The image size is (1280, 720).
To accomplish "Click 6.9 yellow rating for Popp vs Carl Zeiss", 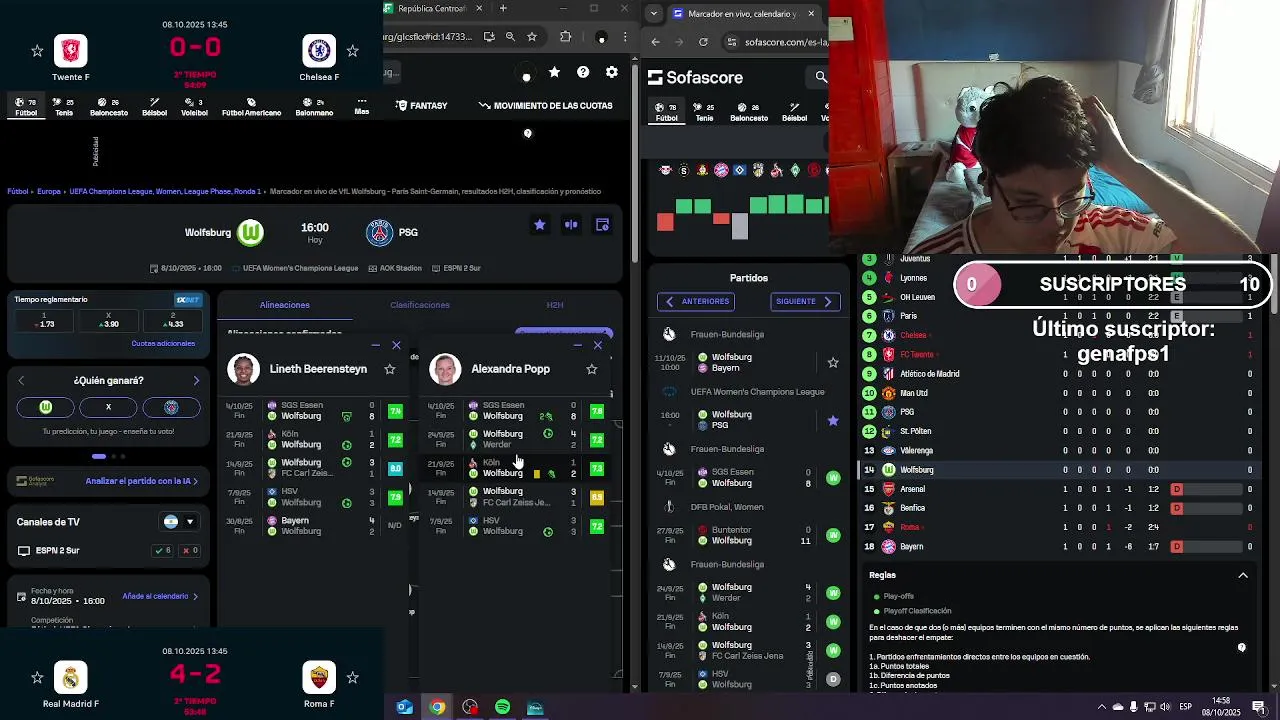I will tap(597, 497).
